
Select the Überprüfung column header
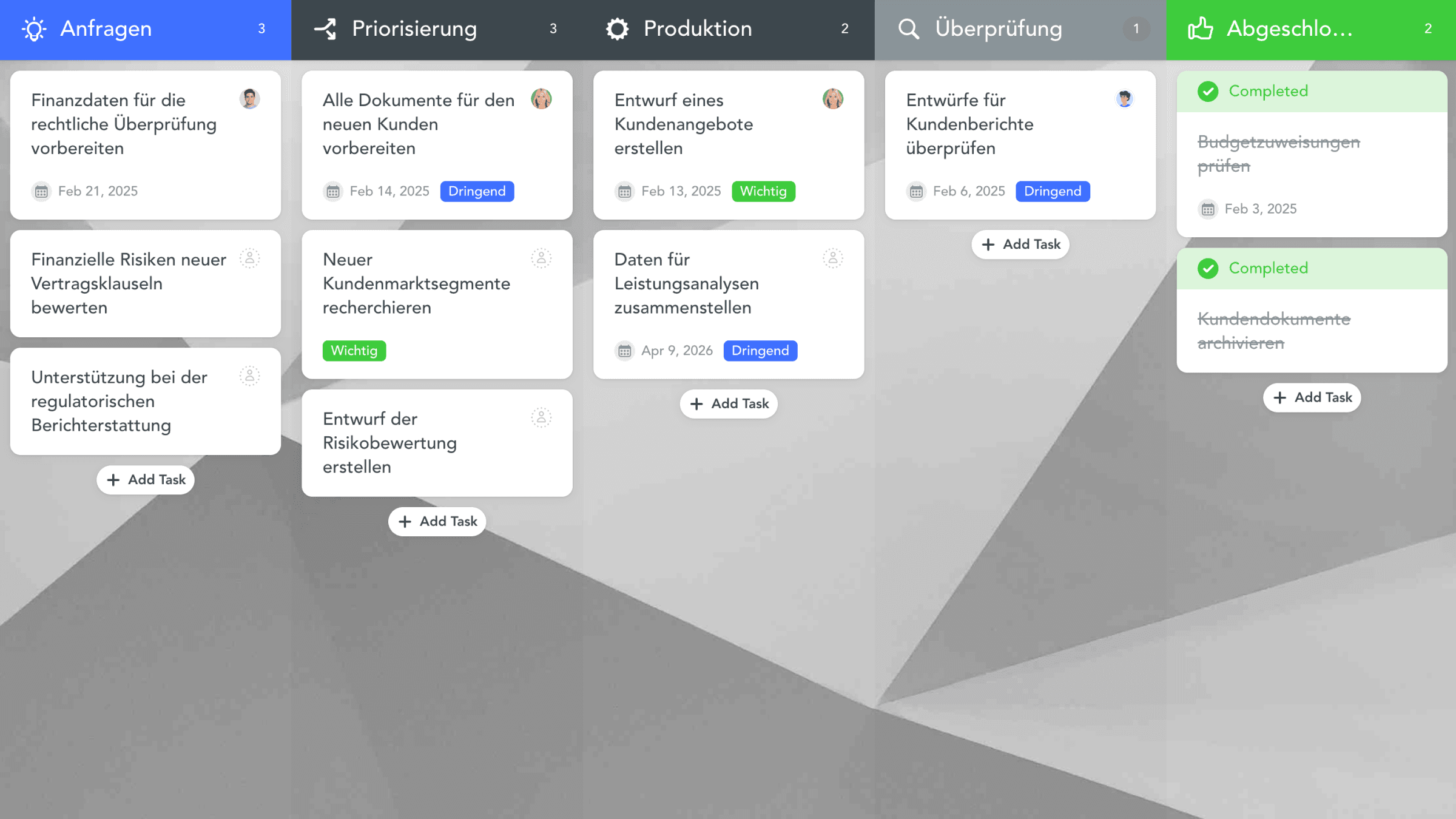point(999,29)
